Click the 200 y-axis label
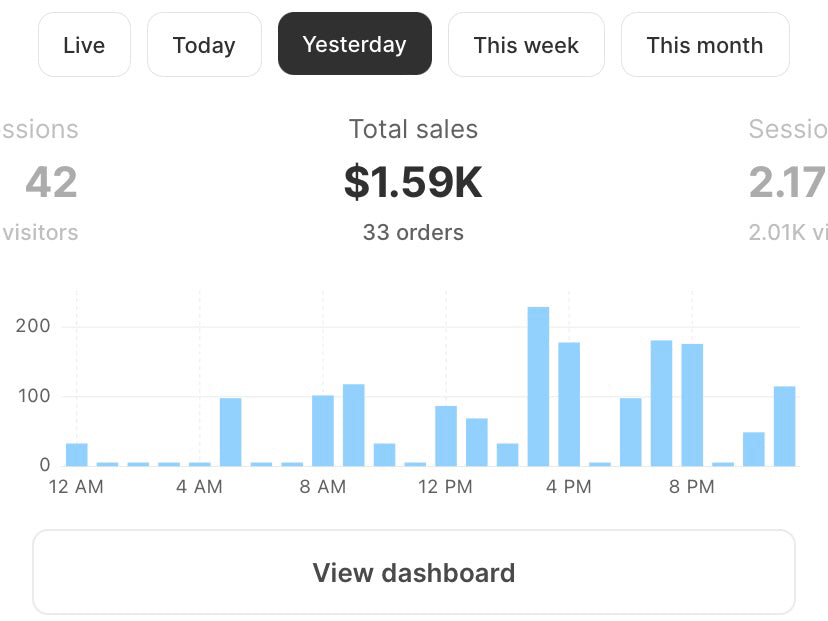Screen dimensions: 828x621 33,327
